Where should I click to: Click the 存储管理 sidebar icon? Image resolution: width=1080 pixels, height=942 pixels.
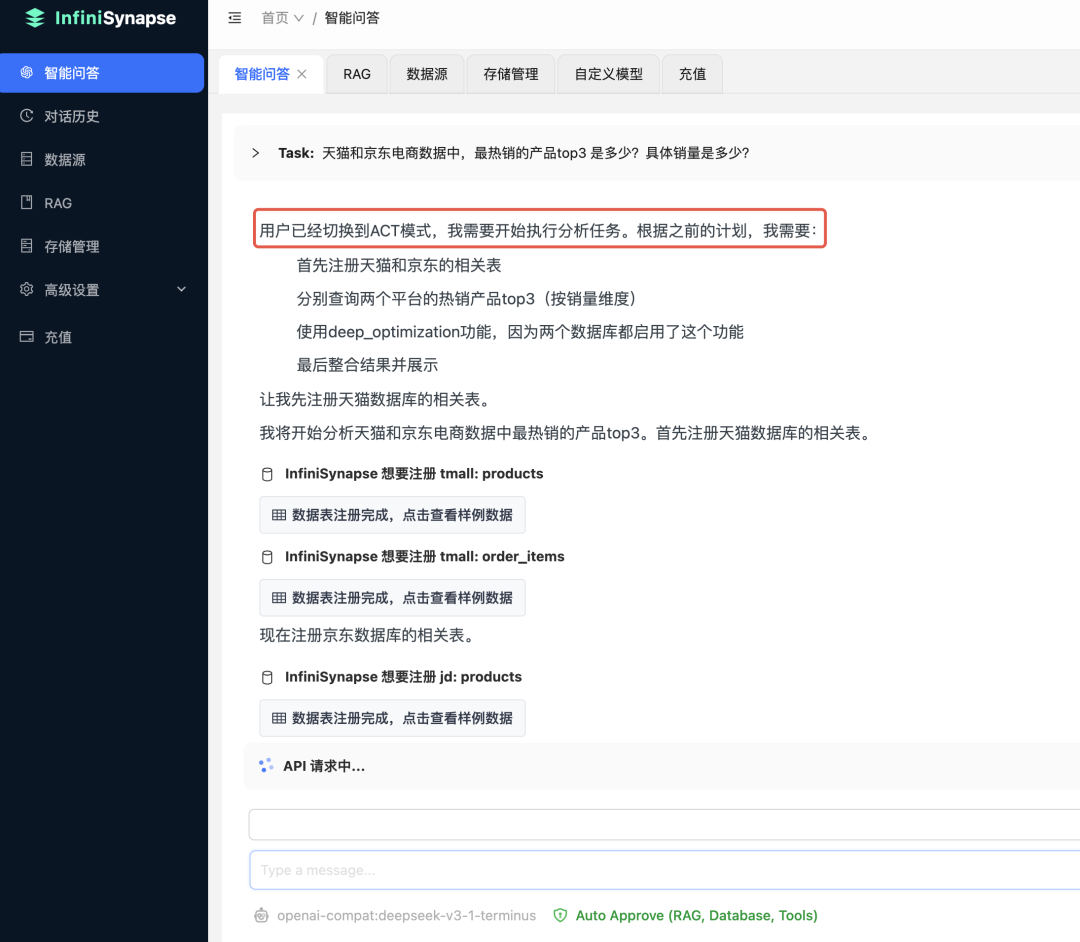pos(27,246)
